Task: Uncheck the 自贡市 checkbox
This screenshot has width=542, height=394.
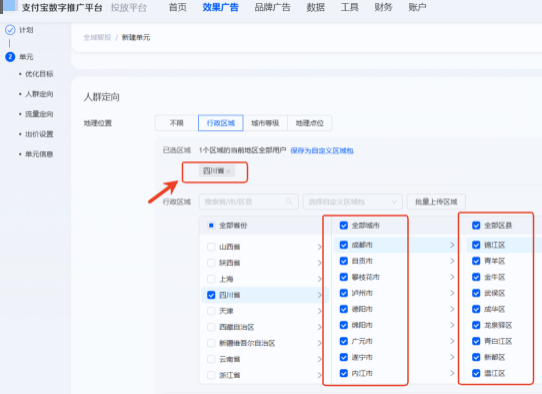Action: (344, 261)
